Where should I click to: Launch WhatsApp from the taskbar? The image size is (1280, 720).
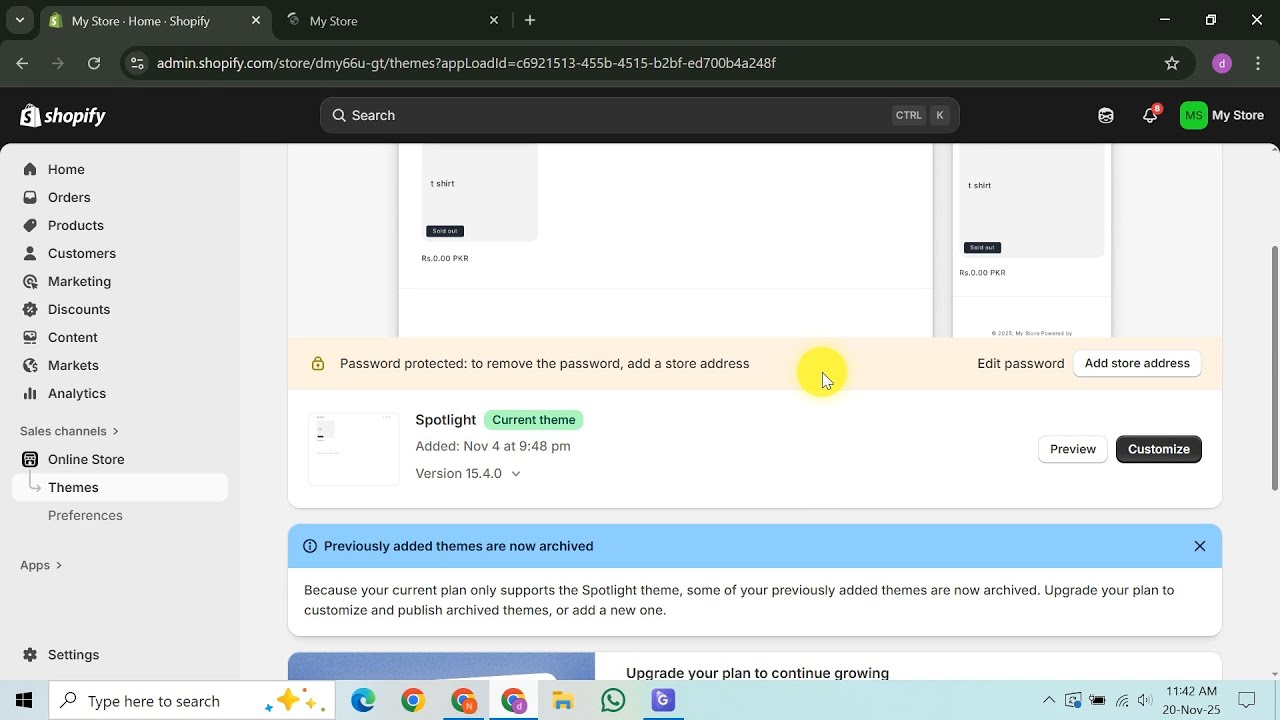pos(613,701)
